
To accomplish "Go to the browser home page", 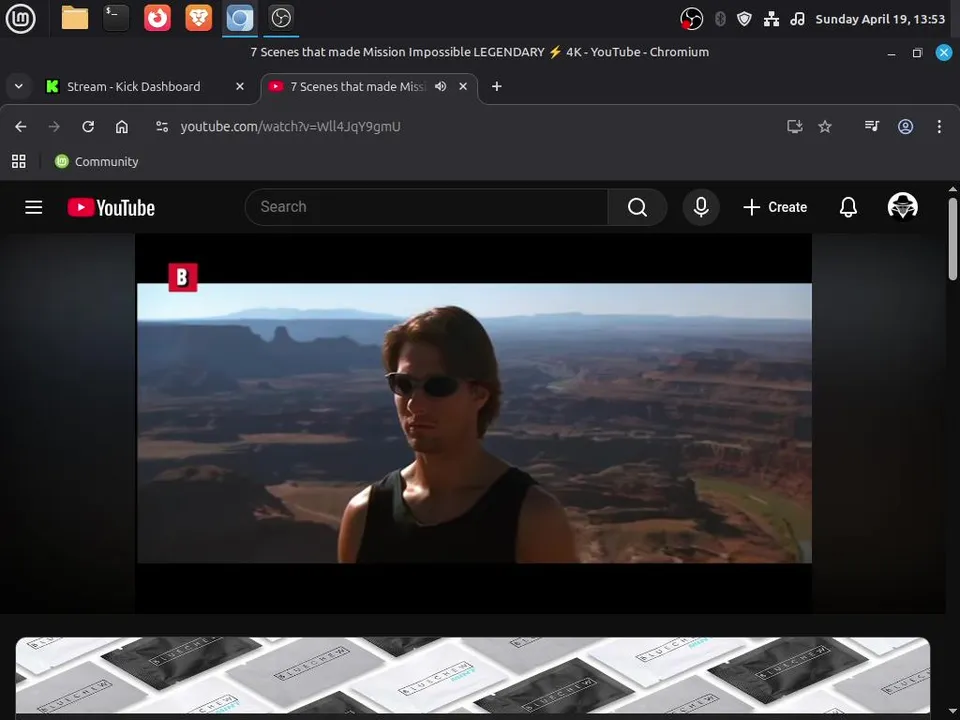I will pos(122,127).
